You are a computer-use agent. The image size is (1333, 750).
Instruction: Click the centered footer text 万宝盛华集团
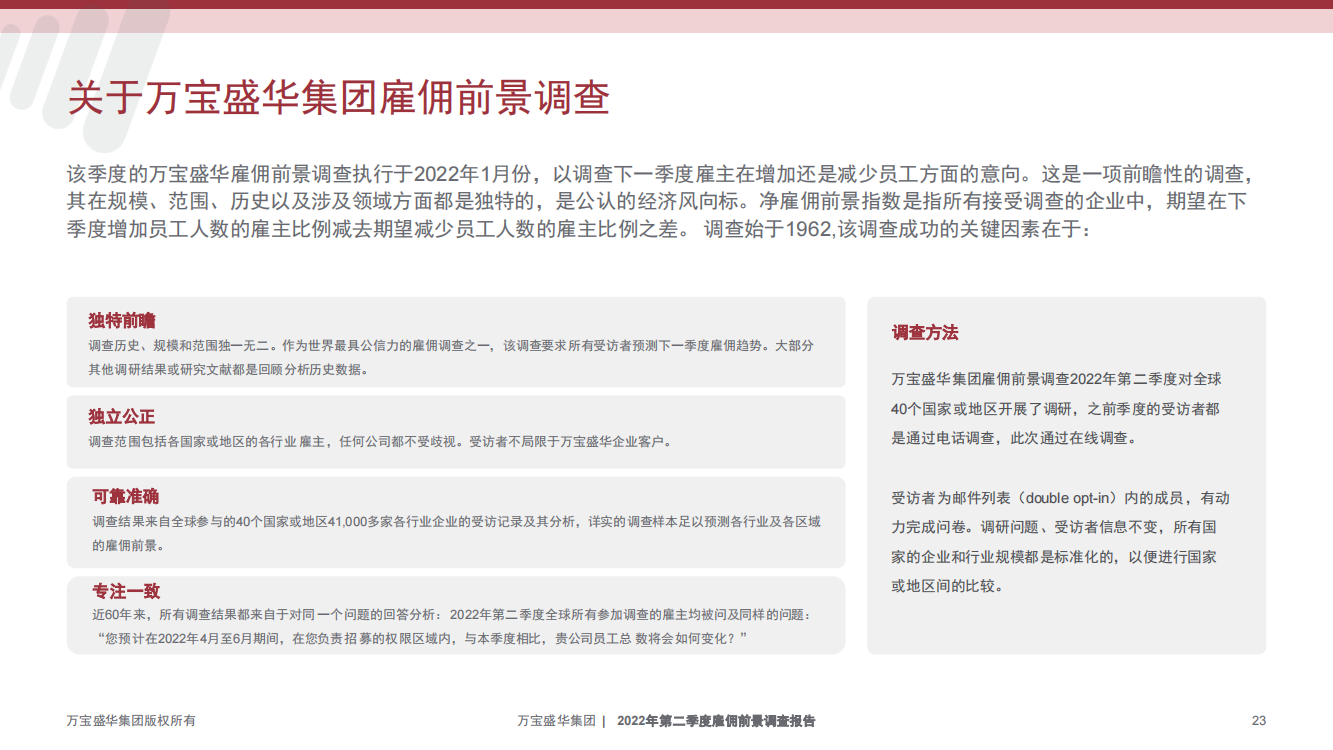click(x=557, y=720)
